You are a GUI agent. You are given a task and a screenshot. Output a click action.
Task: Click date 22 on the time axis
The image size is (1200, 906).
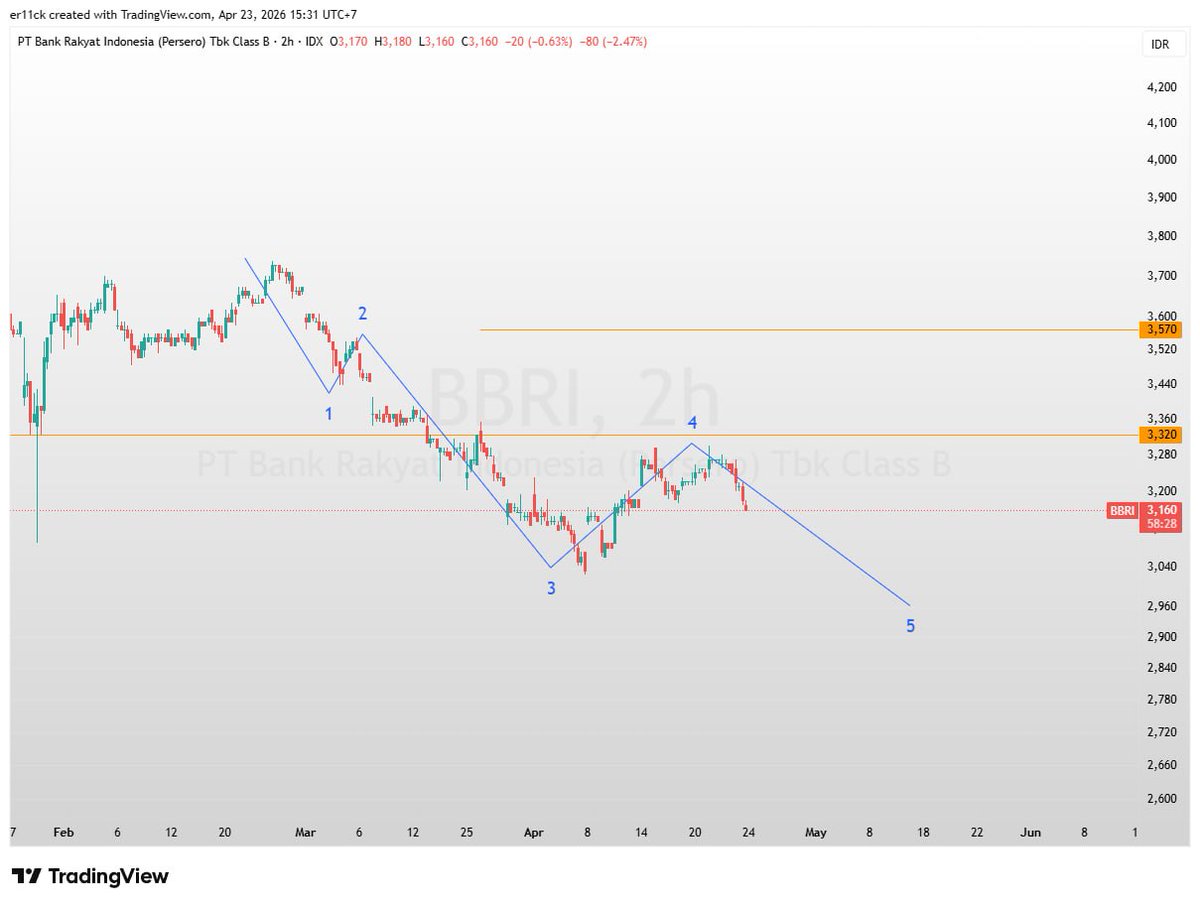(x=977, y=832)
